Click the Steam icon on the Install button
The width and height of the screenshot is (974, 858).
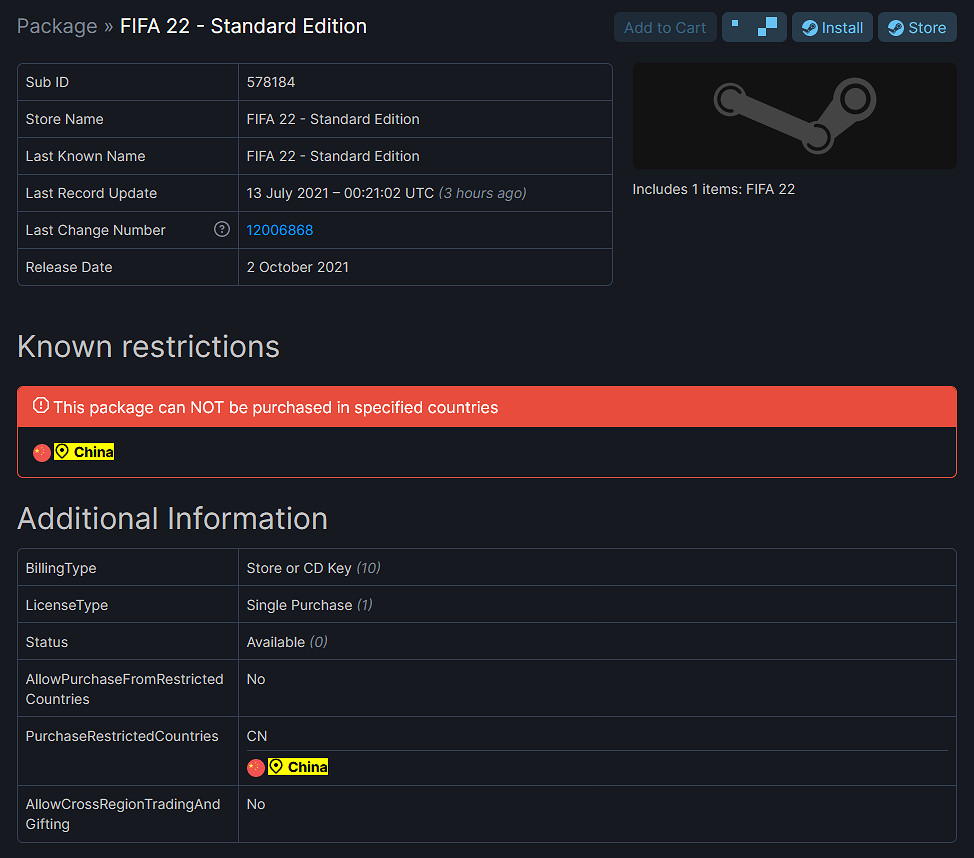pos(812,27)
